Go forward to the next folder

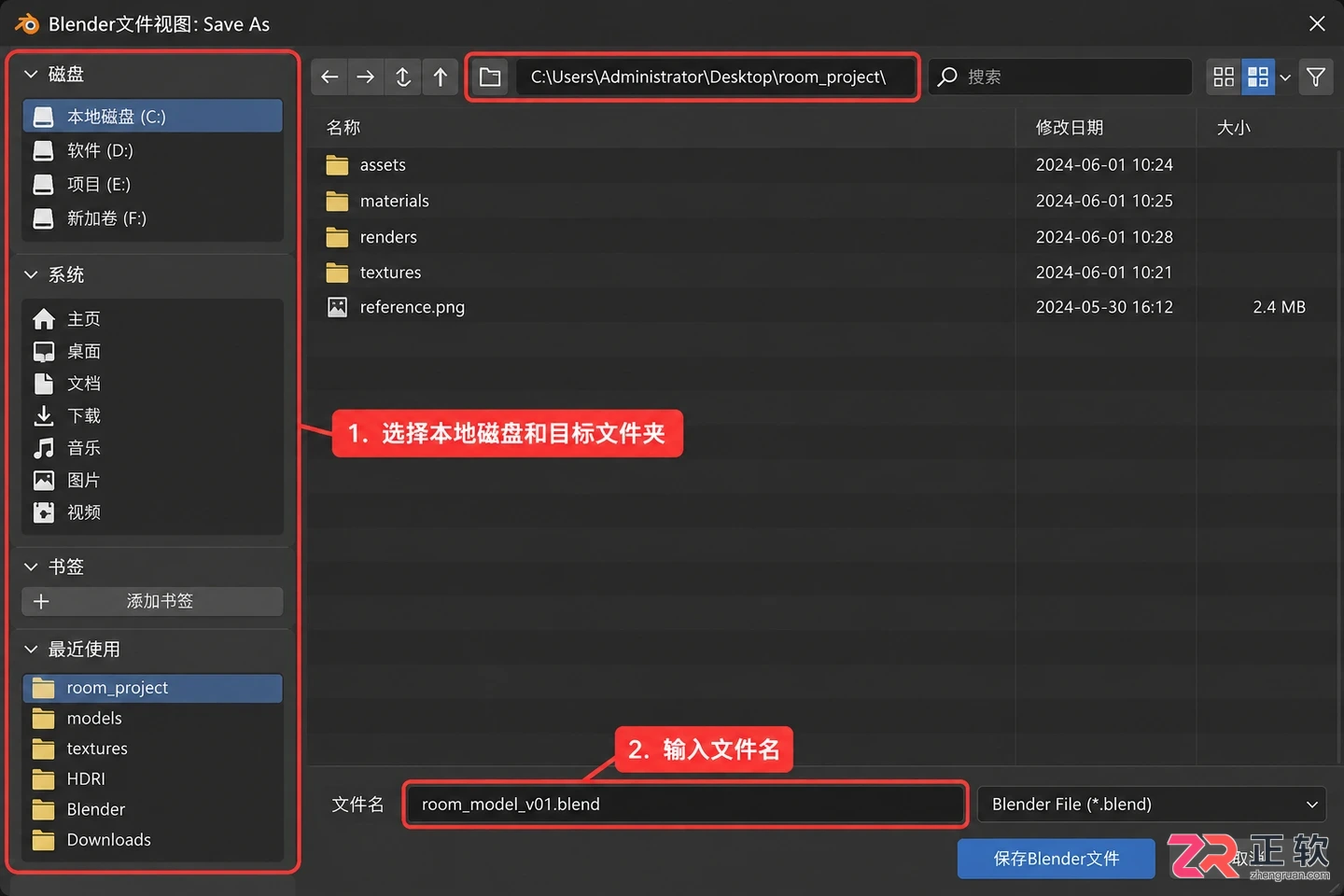coord(366,77)
